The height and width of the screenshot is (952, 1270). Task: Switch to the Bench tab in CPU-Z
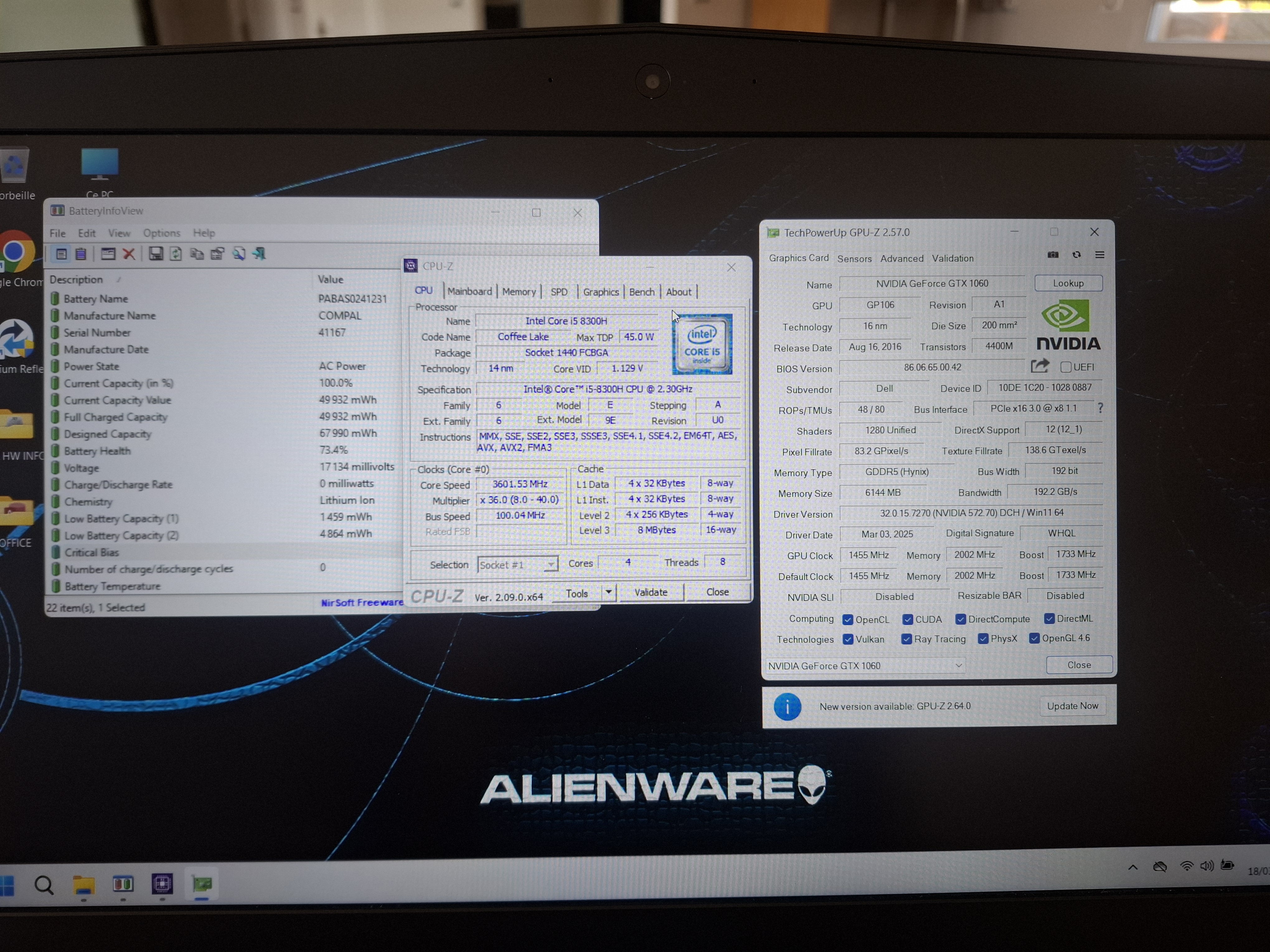[x=642, y=292]
